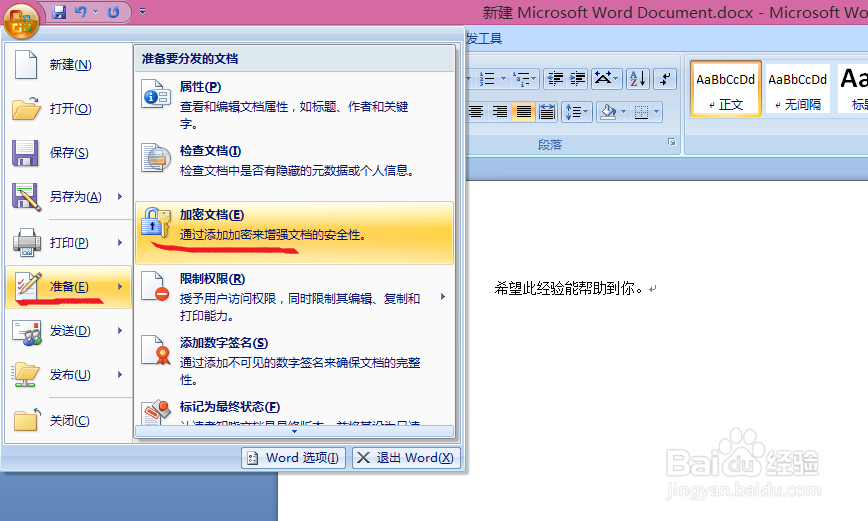Click the 属性 document properties icon
The image size is (868, 521).
(156, 95)
